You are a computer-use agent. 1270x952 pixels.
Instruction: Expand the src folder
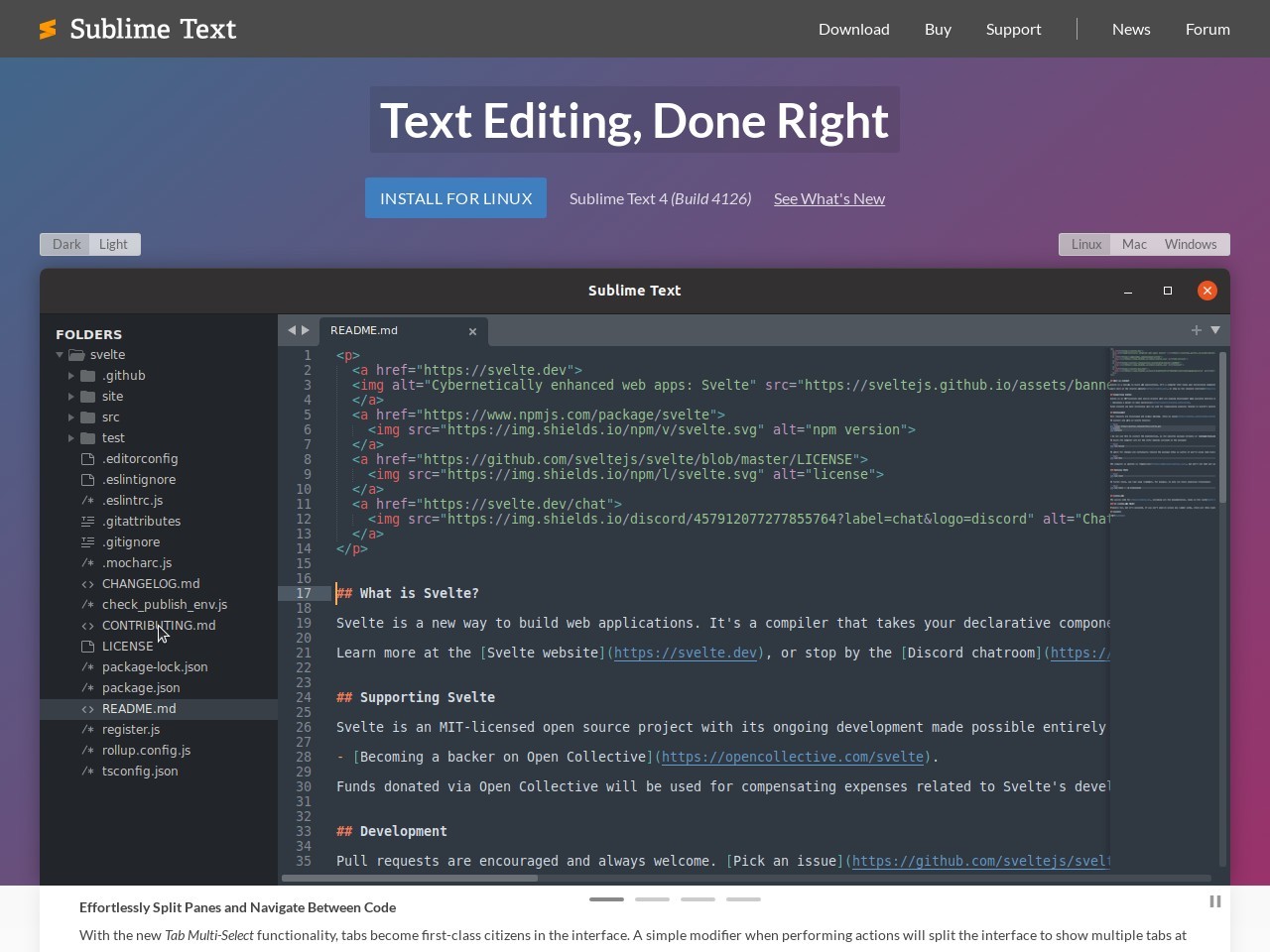point(72,416)
